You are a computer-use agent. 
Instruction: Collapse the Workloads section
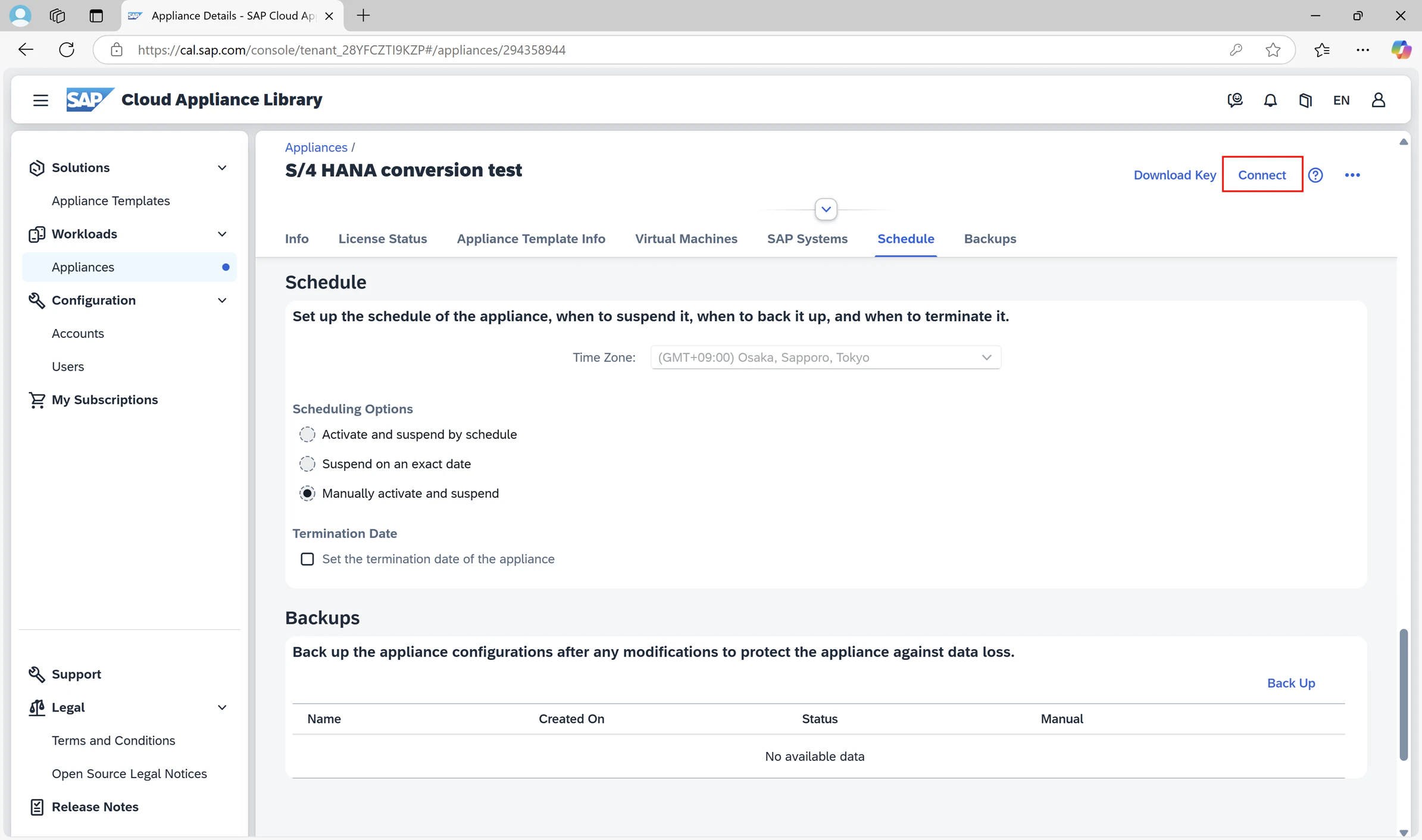[222, 234]
